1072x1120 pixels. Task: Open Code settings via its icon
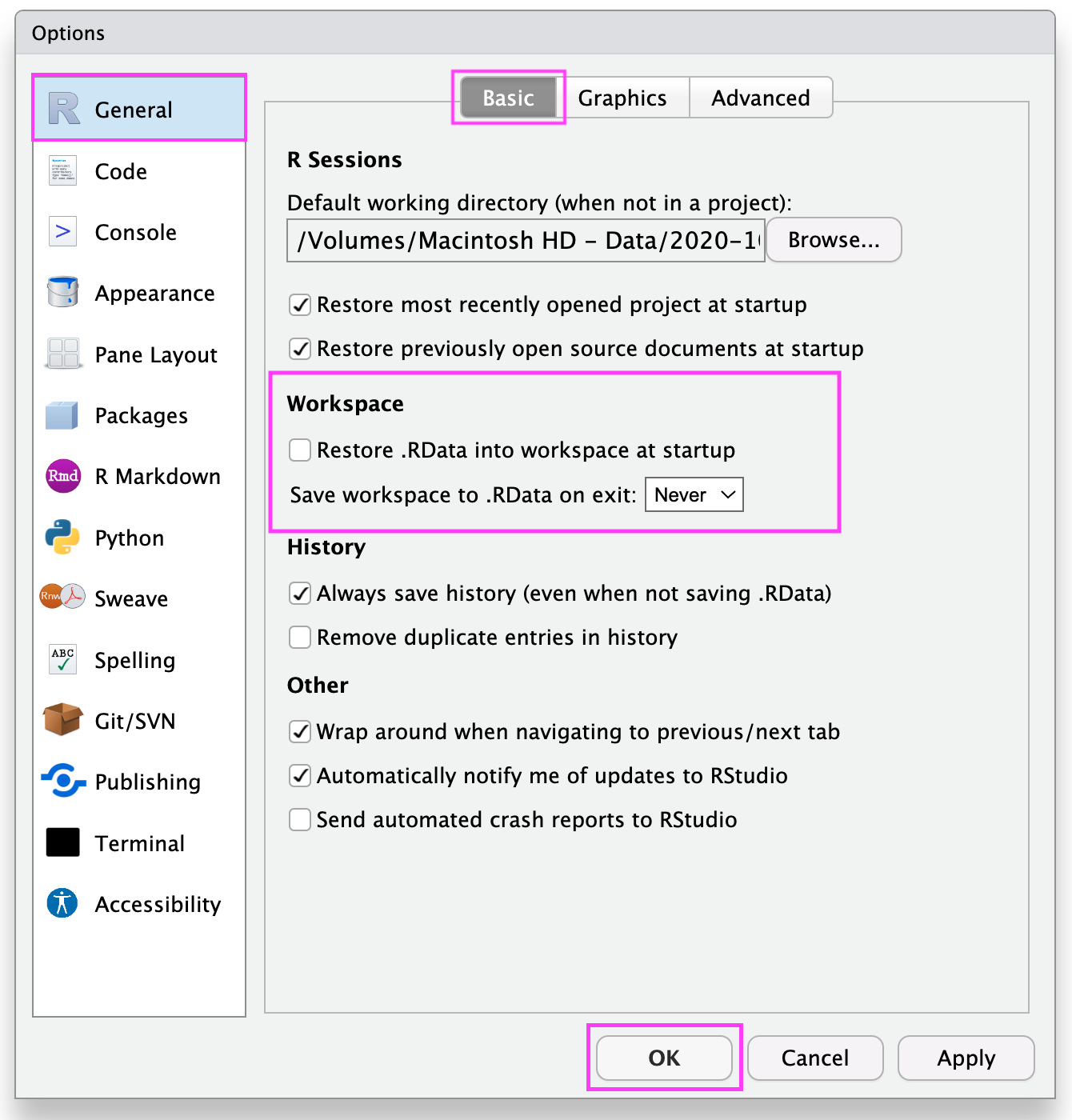tap(62, 170)
